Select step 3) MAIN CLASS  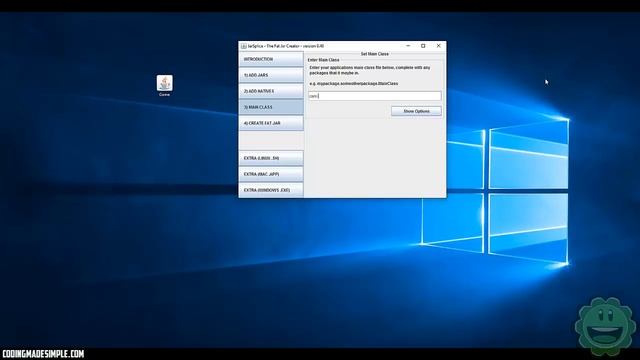point(271,107)
